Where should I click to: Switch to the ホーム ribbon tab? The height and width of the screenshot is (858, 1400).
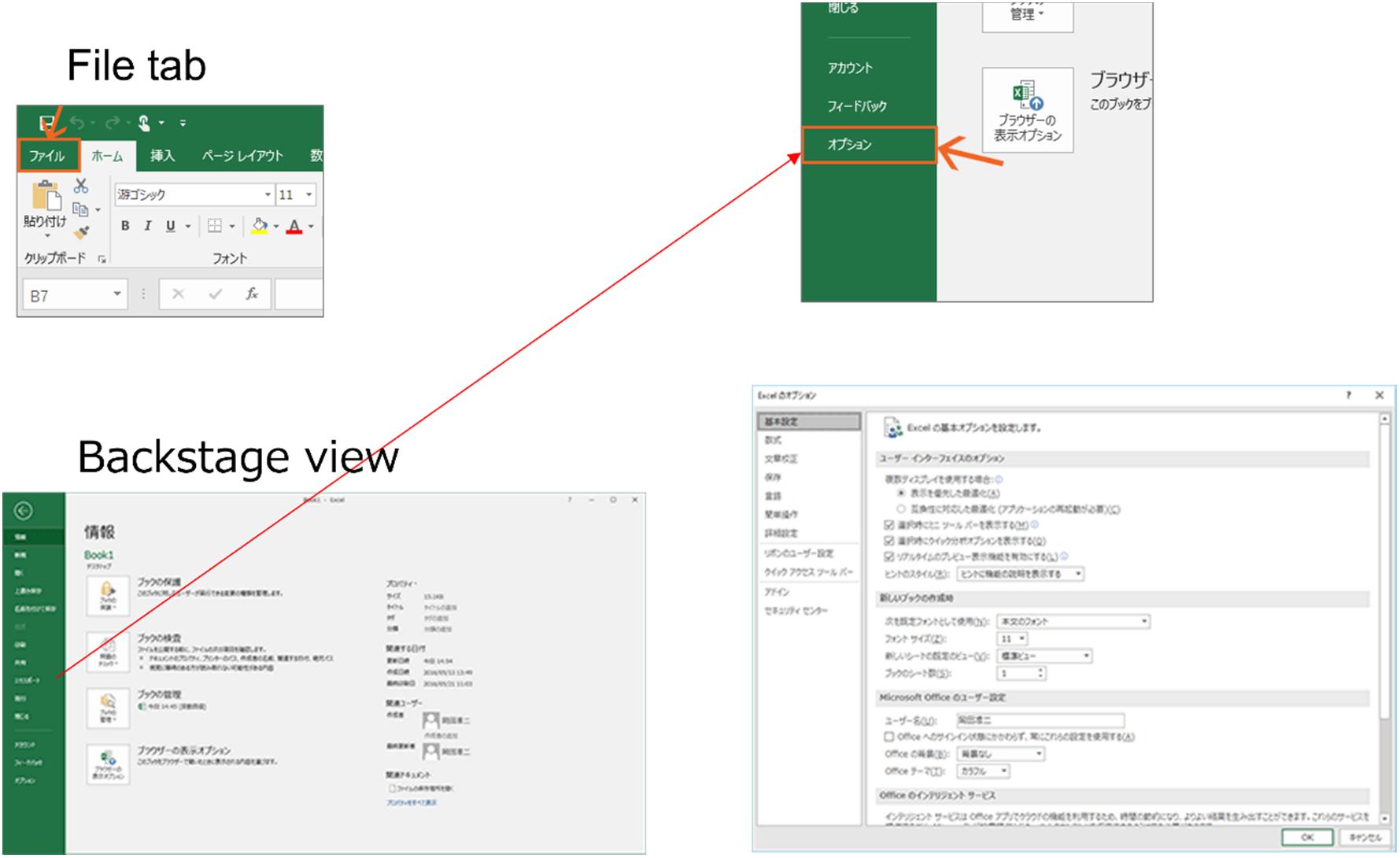point(108,156)
